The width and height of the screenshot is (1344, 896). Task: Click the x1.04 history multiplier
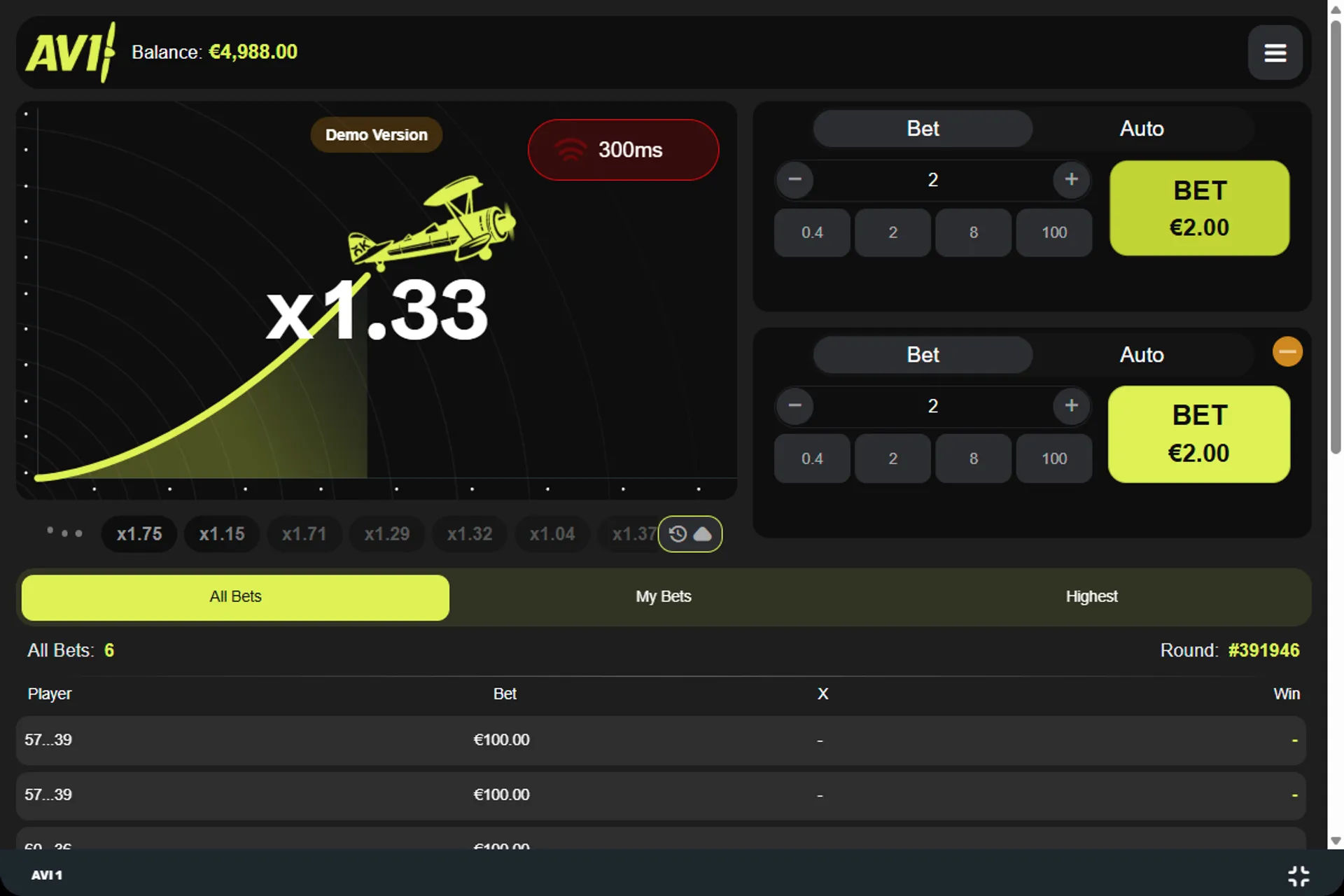[x=552, y=534]
